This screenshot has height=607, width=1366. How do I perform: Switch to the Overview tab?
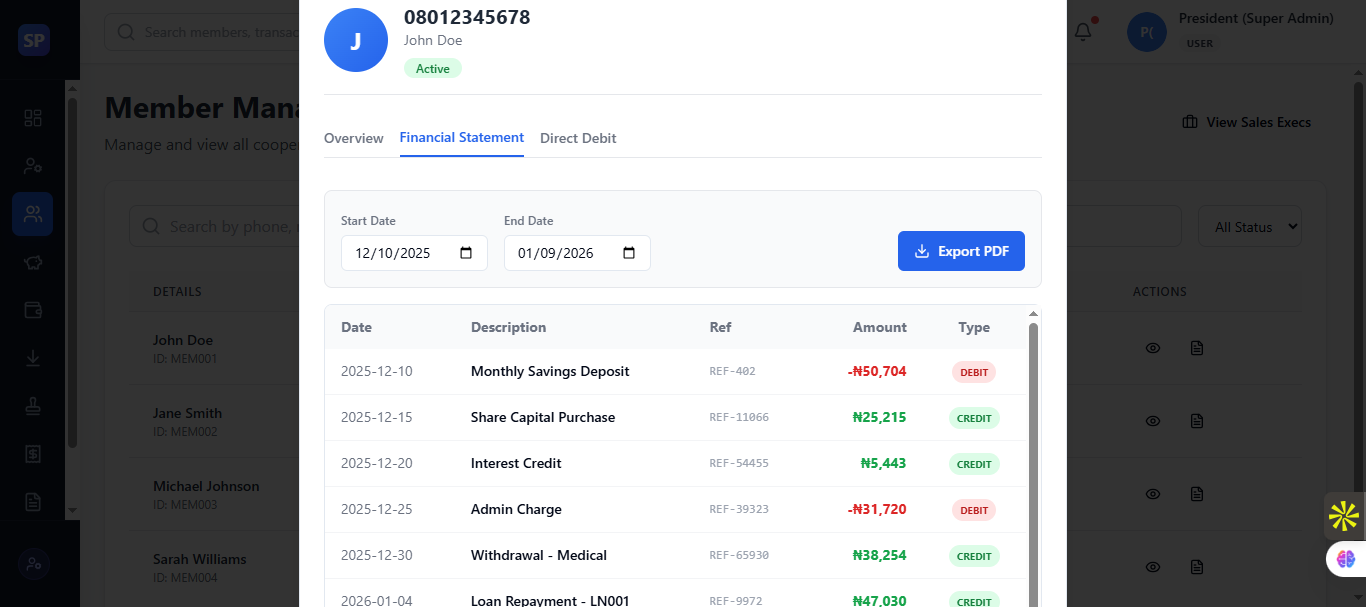point(353,138)
